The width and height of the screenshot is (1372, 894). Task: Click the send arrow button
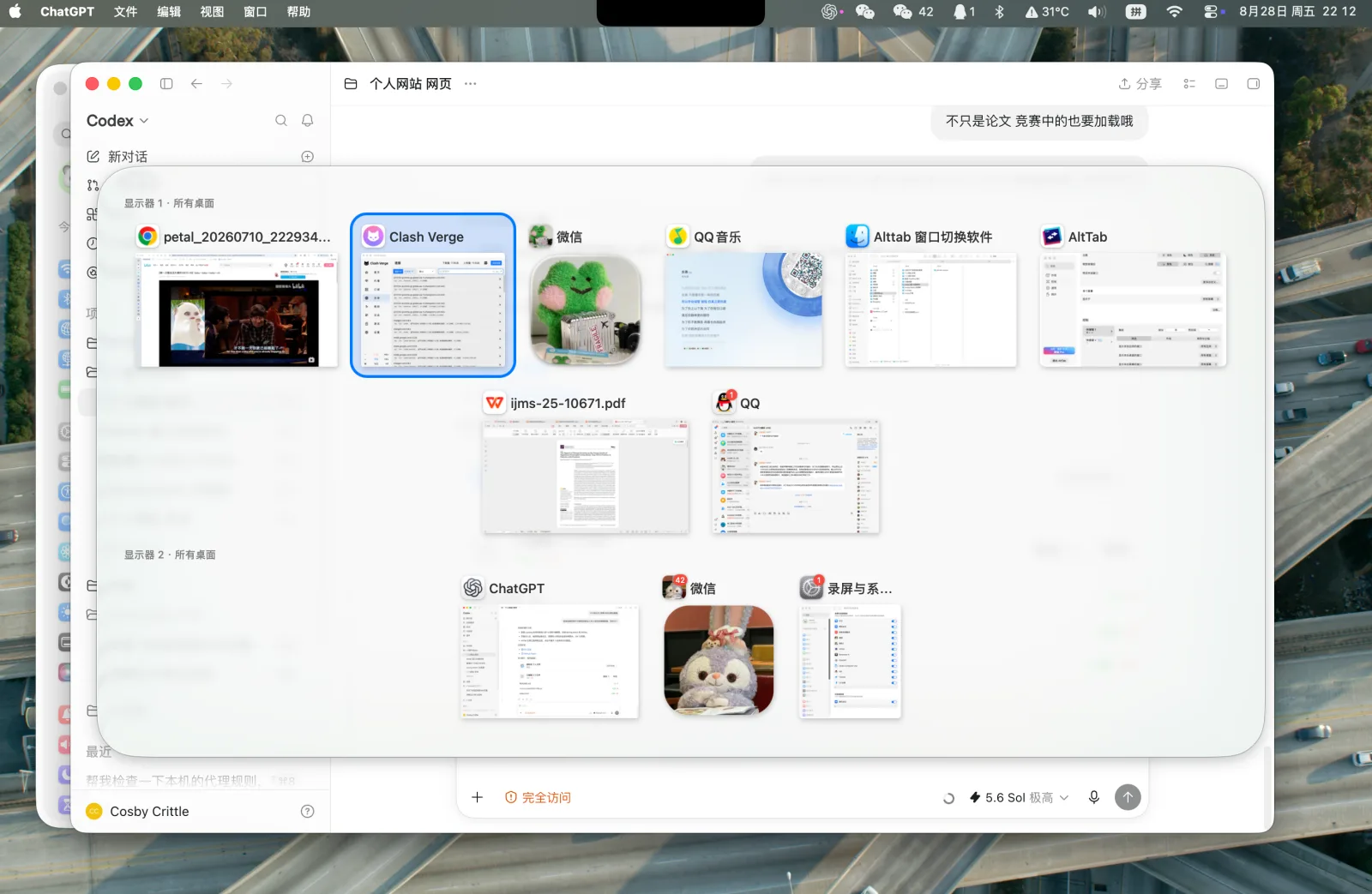click(x=1128, y=797)
